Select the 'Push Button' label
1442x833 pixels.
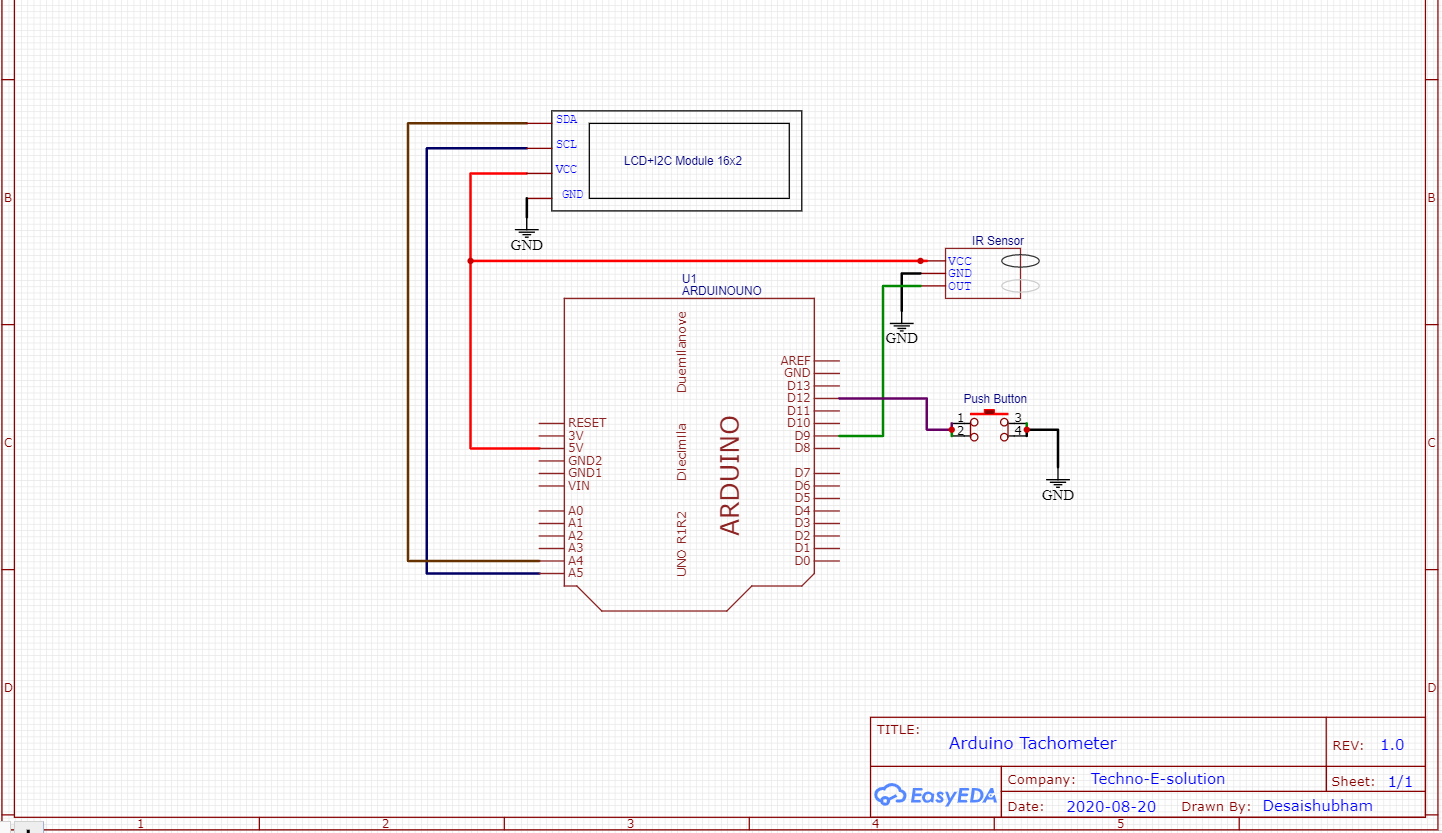coord(995,399)
